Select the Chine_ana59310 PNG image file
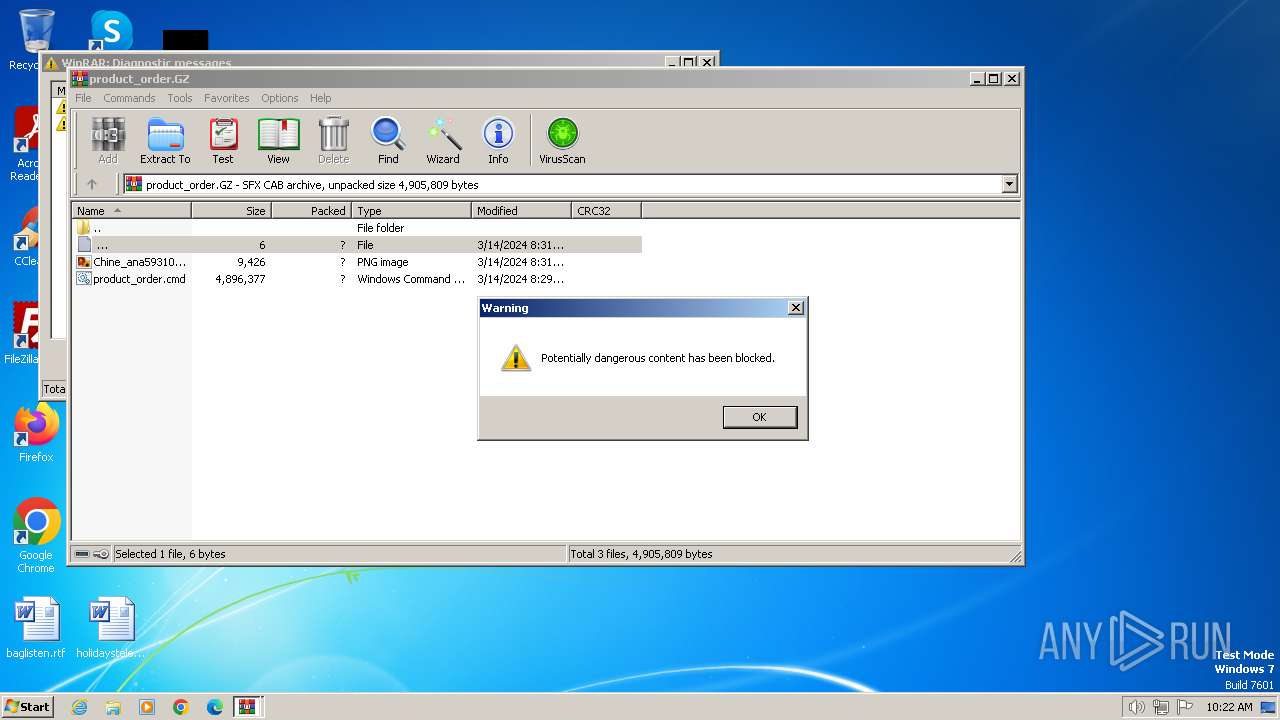Viewport: 1280px width, 720px height. point(357,262)
